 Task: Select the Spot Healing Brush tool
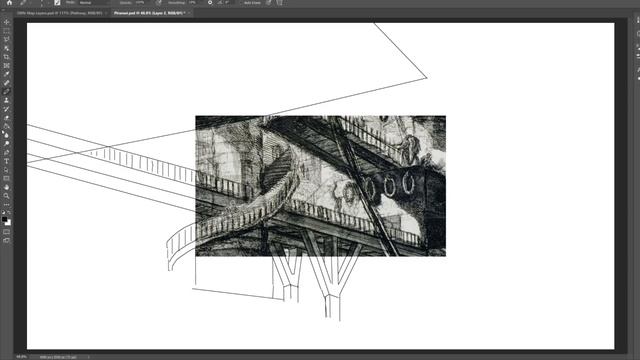6,83
